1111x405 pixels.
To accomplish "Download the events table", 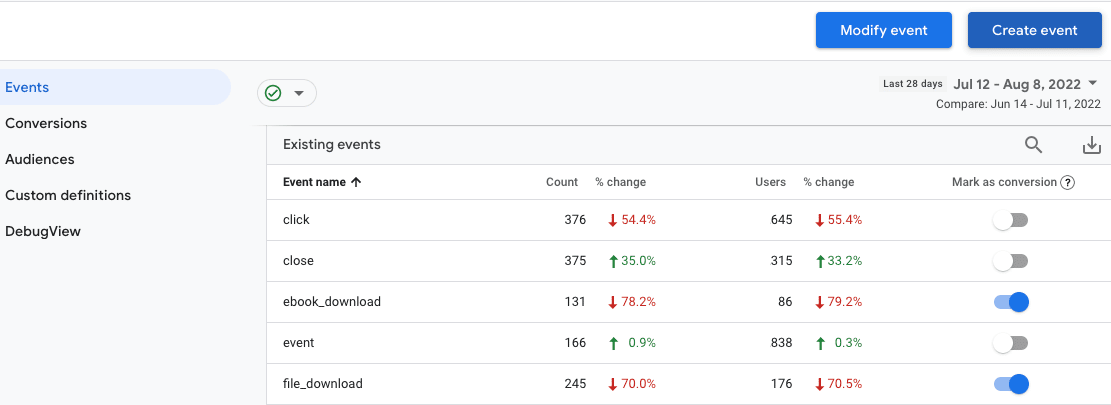I will [1092, 145].
